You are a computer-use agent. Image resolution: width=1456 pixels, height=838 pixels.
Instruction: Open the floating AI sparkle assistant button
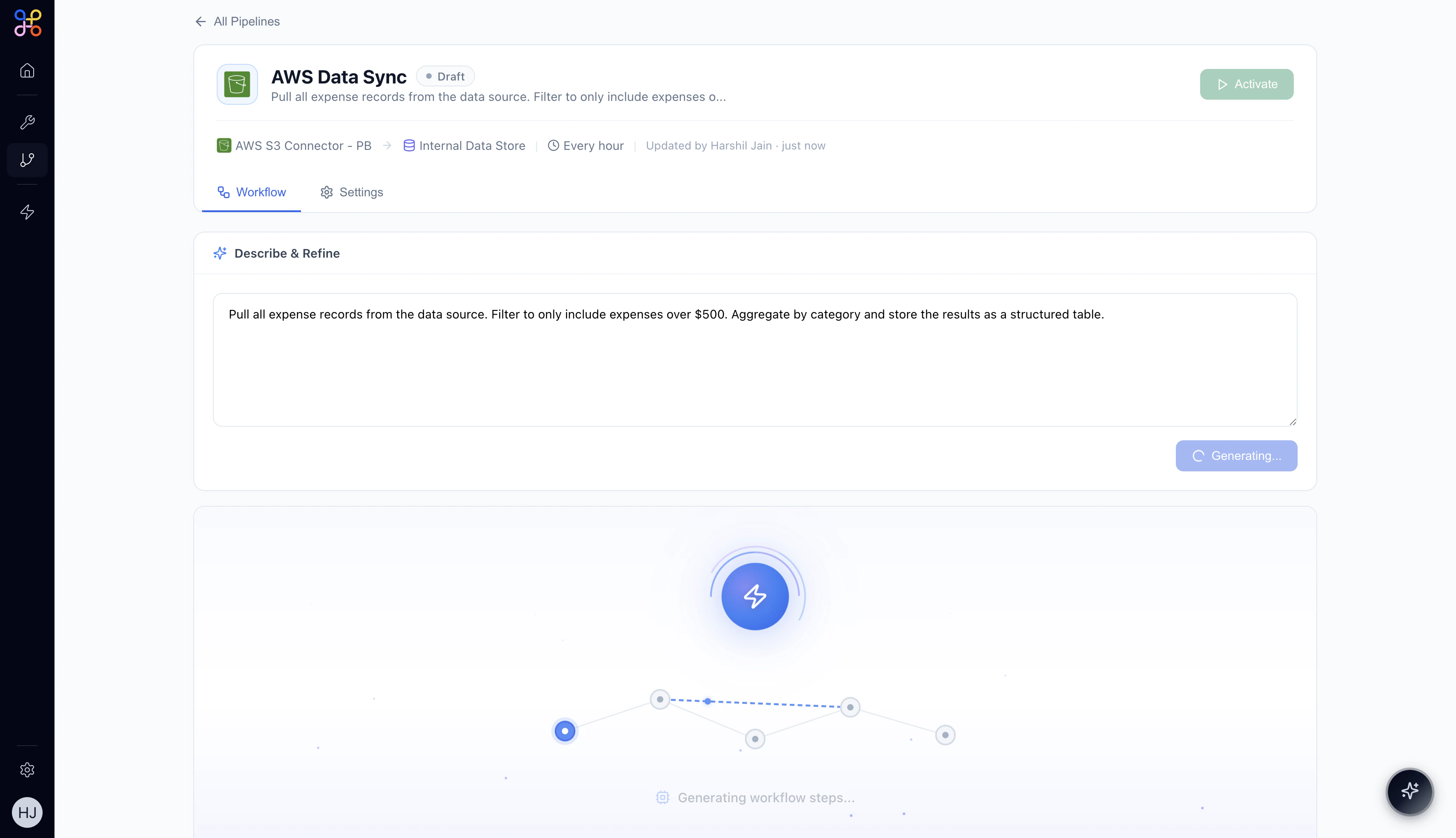tap(1410, 792)
